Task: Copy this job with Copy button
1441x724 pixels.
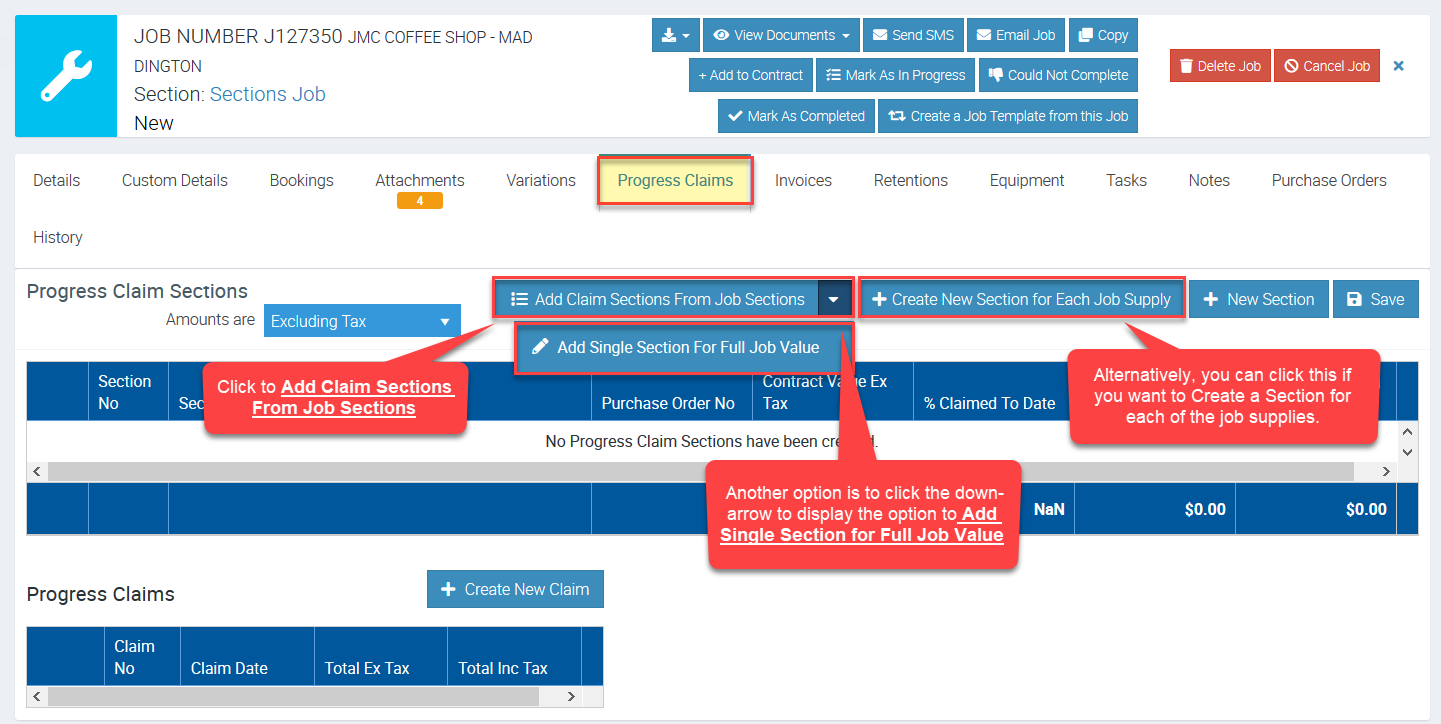Action: (x=1103, y=35)
